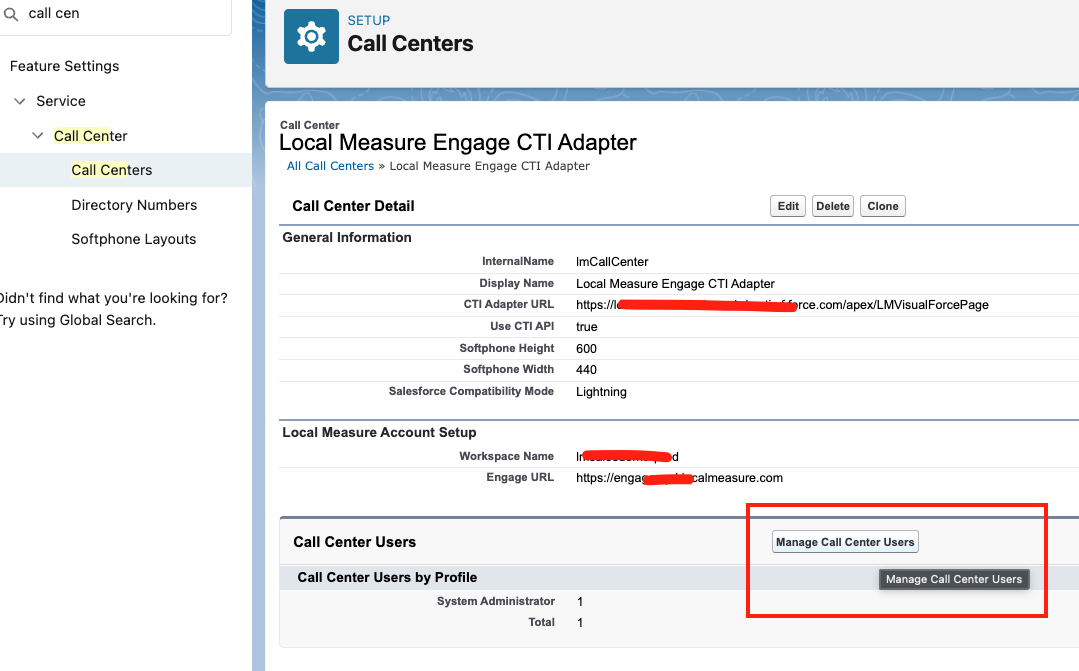Image resolution: width=1079 pixels, height=671 pixels.
Task: Click the System Administrator user count
Action: tap(580, 601)
